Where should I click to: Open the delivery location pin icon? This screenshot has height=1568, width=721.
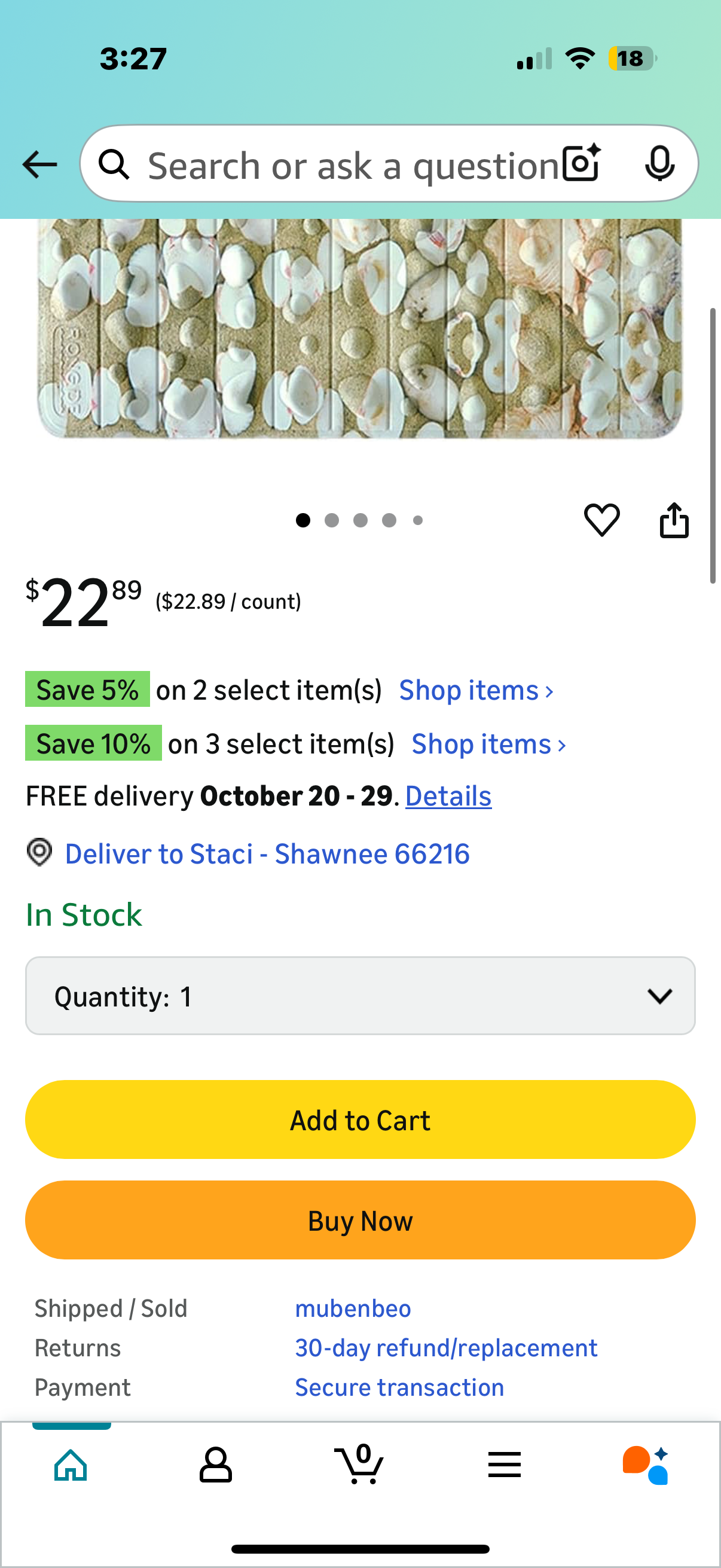coord(39,852)
